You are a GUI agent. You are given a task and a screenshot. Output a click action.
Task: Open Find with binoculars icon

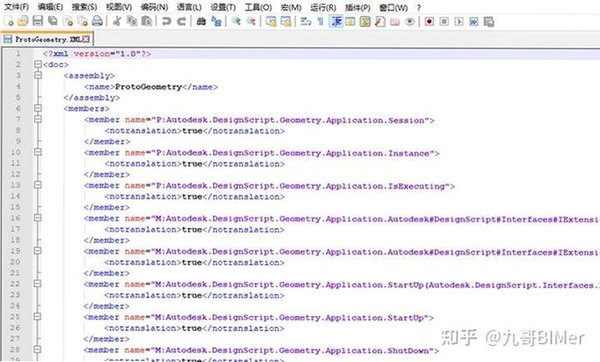point(201,21)
